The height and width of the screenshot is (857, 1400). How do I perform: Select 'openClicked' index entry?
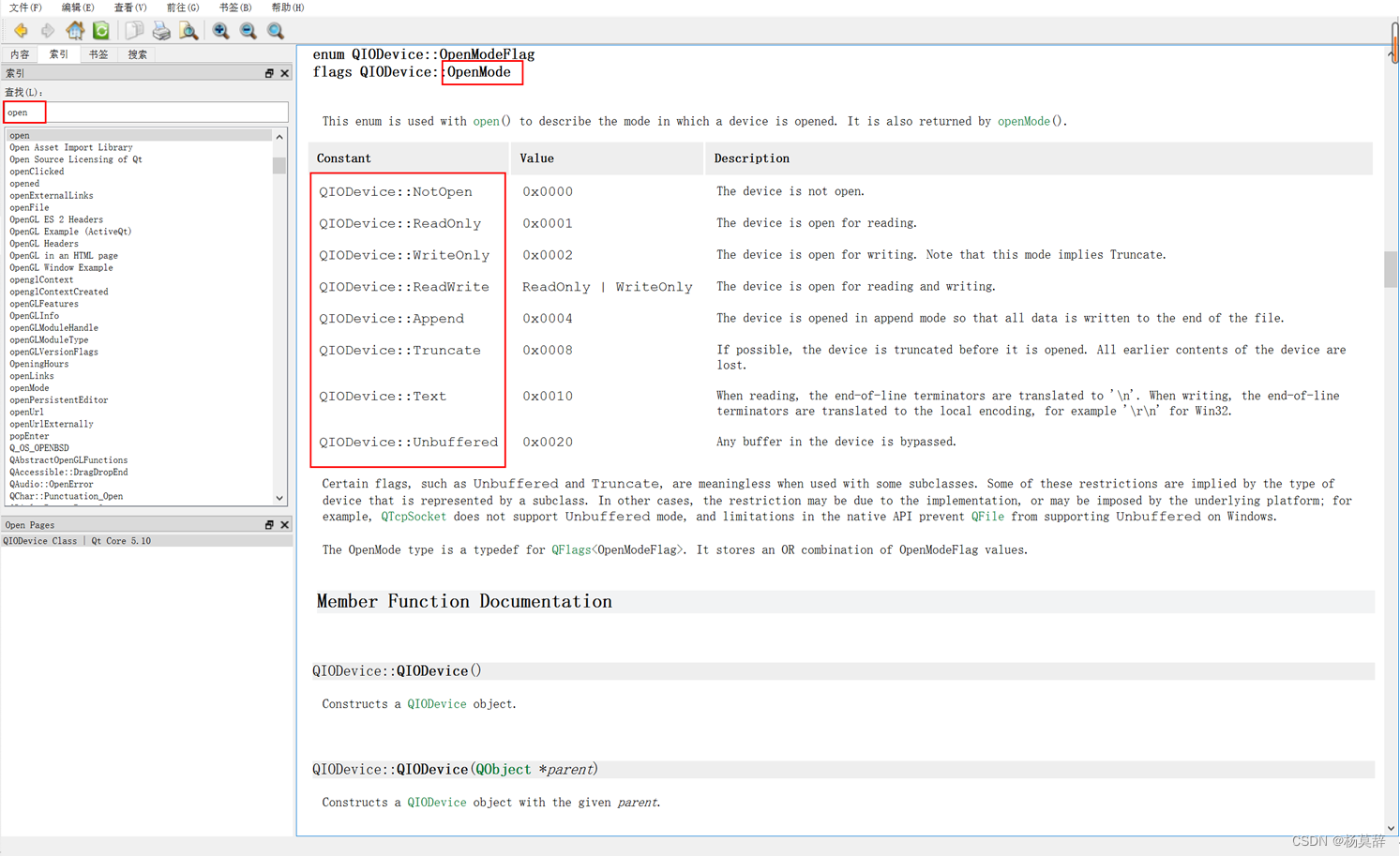click(37, 172)
